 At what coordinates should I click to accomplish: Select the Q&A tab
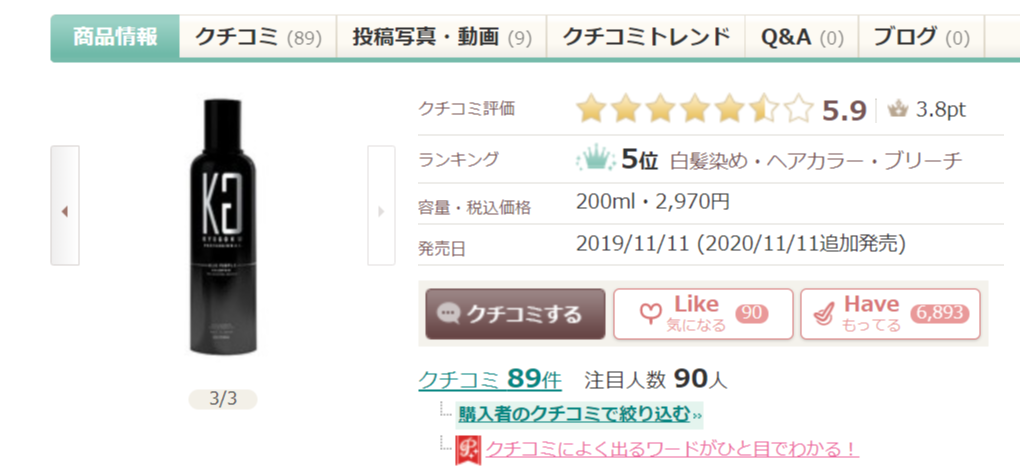click(x=802, y=38)
